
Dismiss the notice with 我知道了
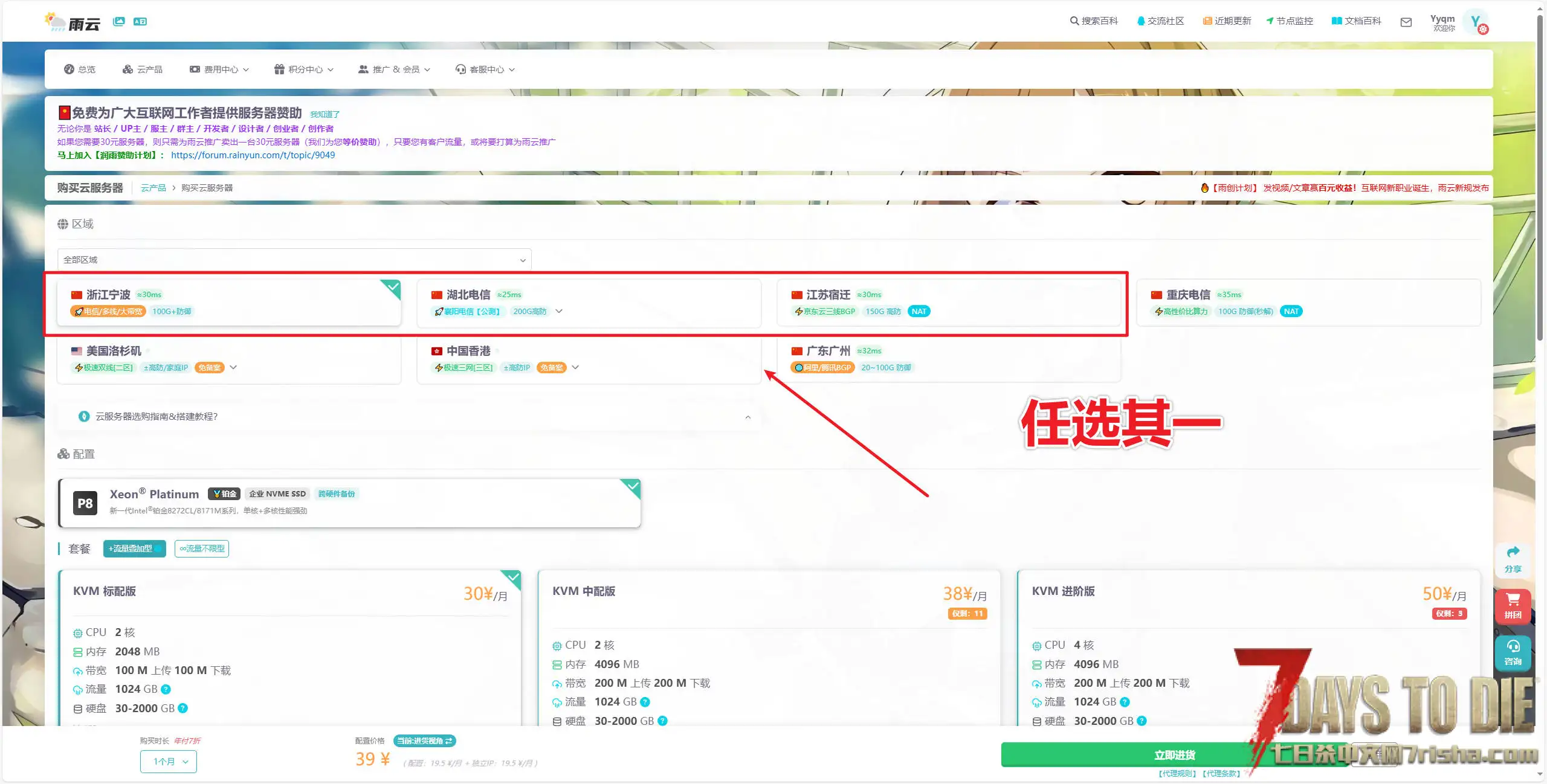325,115
